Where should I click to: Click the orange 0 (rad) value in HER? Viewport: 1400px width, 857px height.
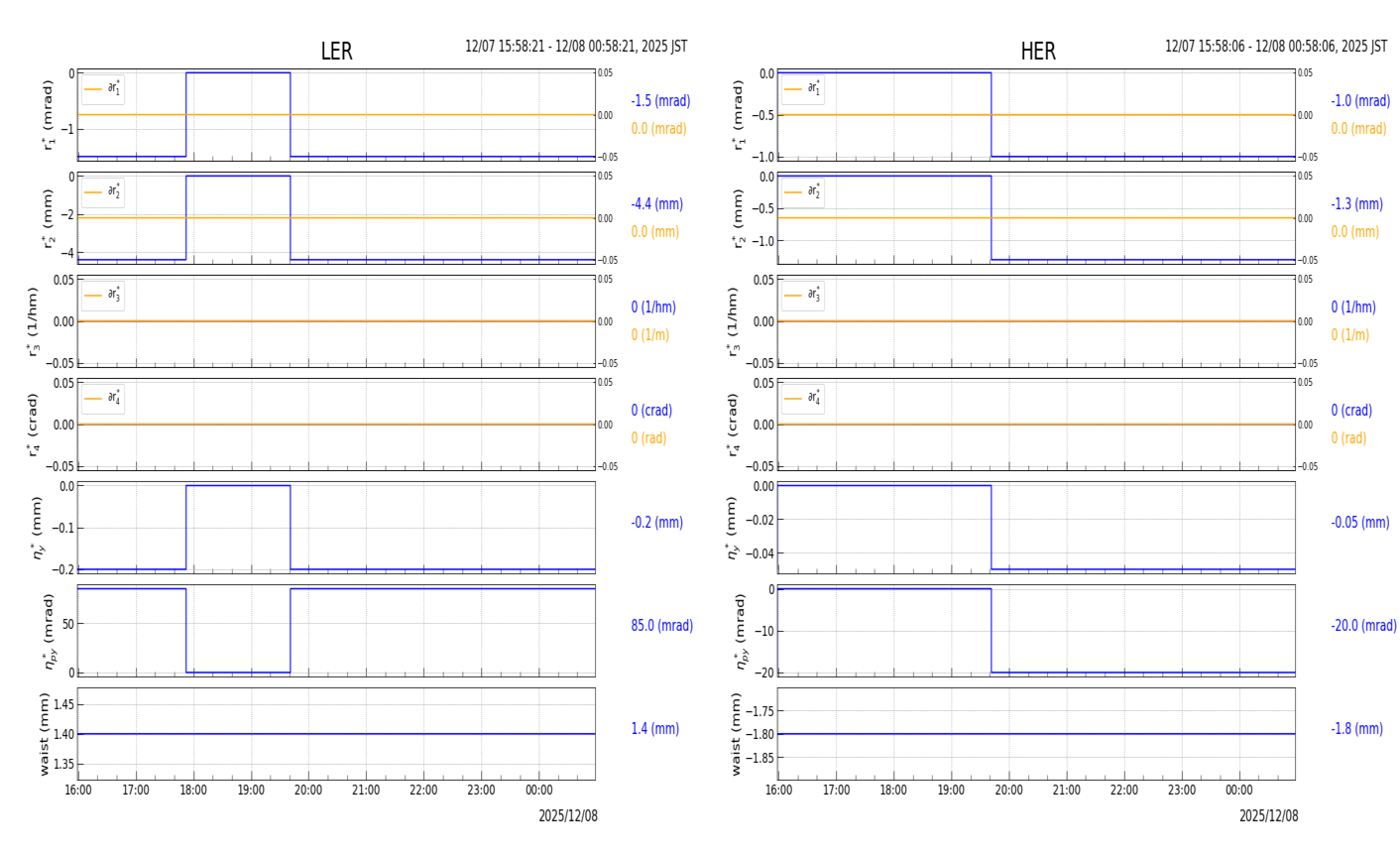point(1348,438)
